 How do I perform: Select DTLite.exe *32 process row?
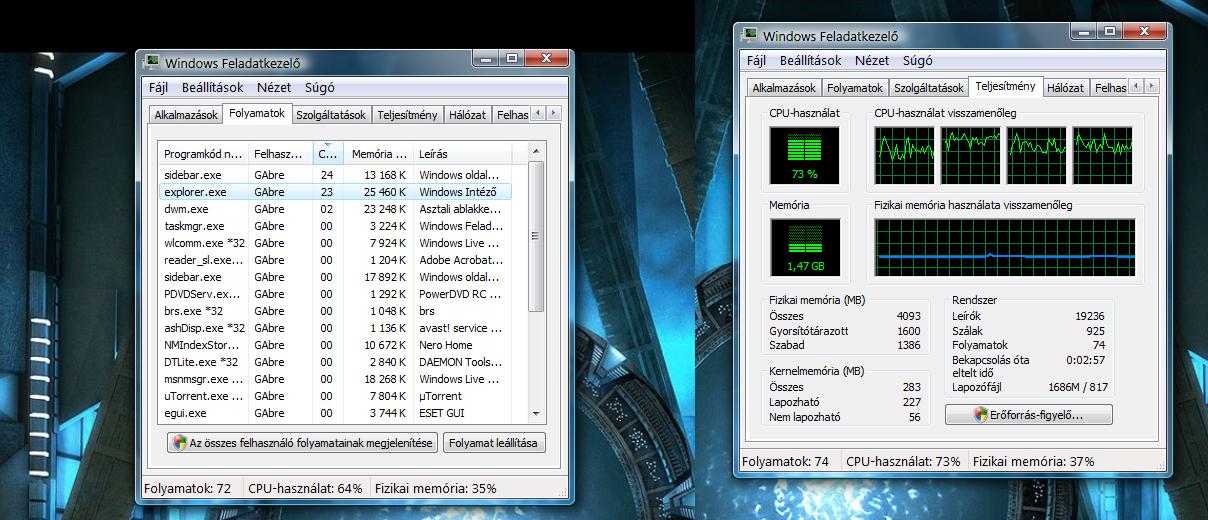point(335,362)
